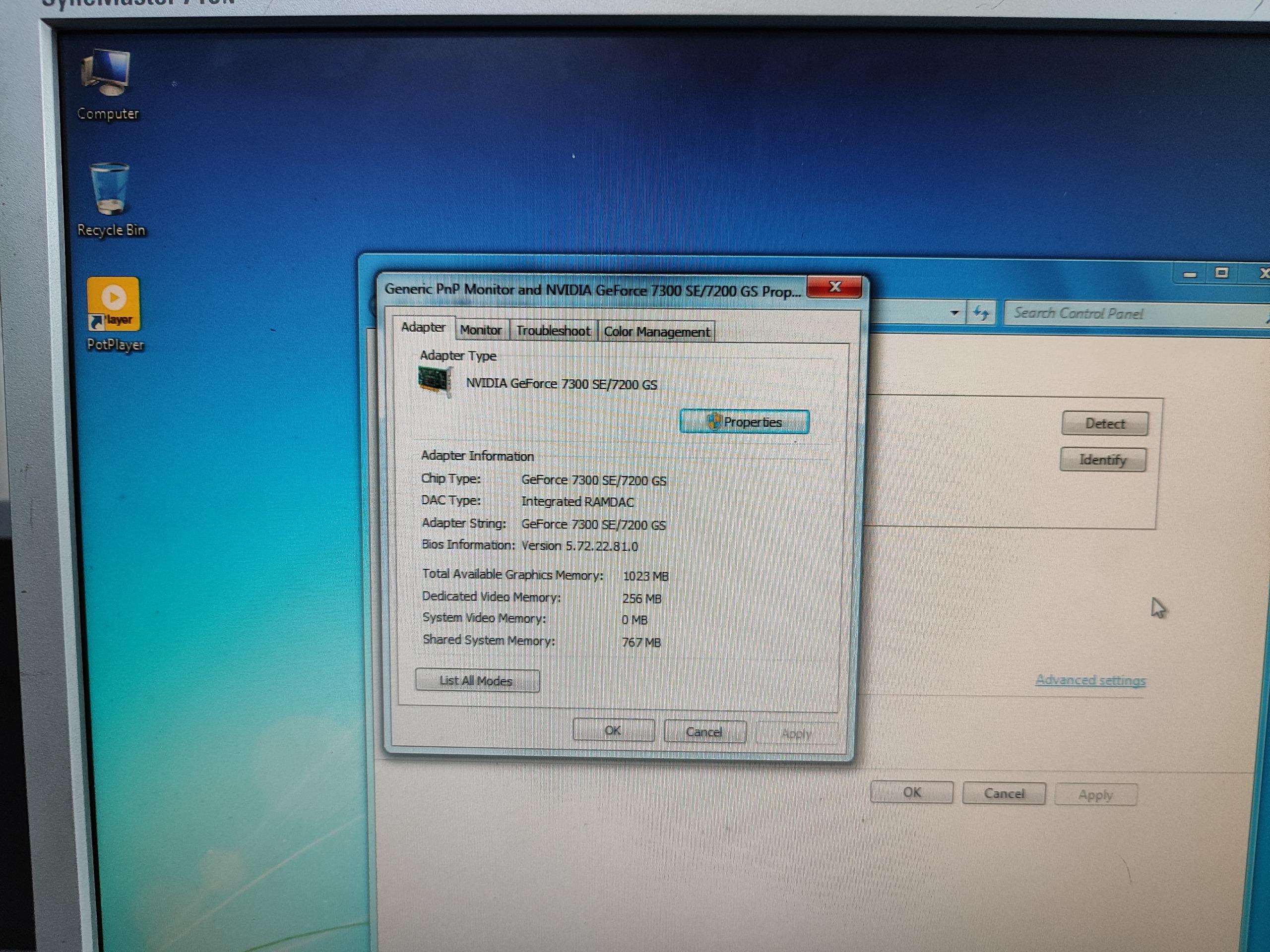Screen dimensions: 1270x952
Task: Click the '1023 MB' total graphics memory value
Action: (645, 576)
